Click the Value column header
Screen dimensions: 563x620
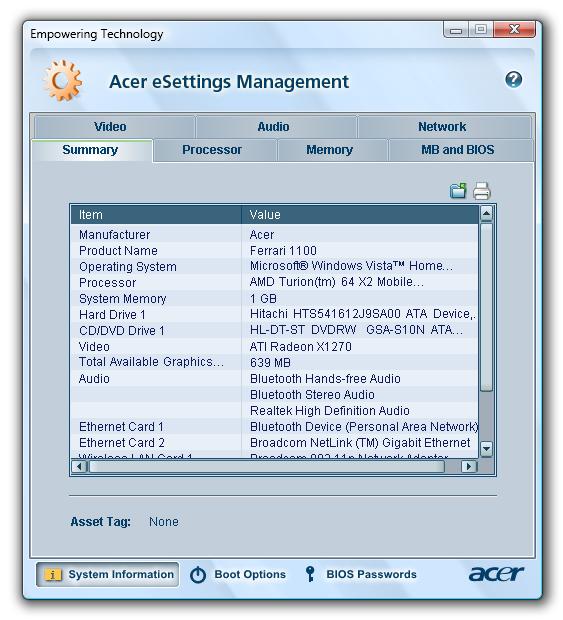(360, 215)
